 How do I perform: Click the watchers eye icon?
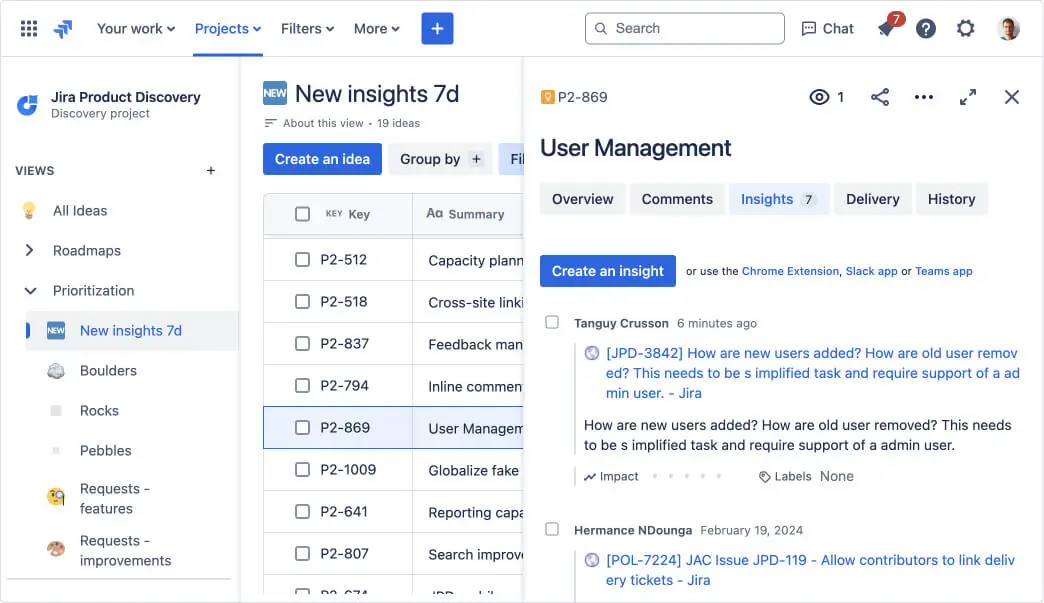pyautogui.click(x=819, y=97)
